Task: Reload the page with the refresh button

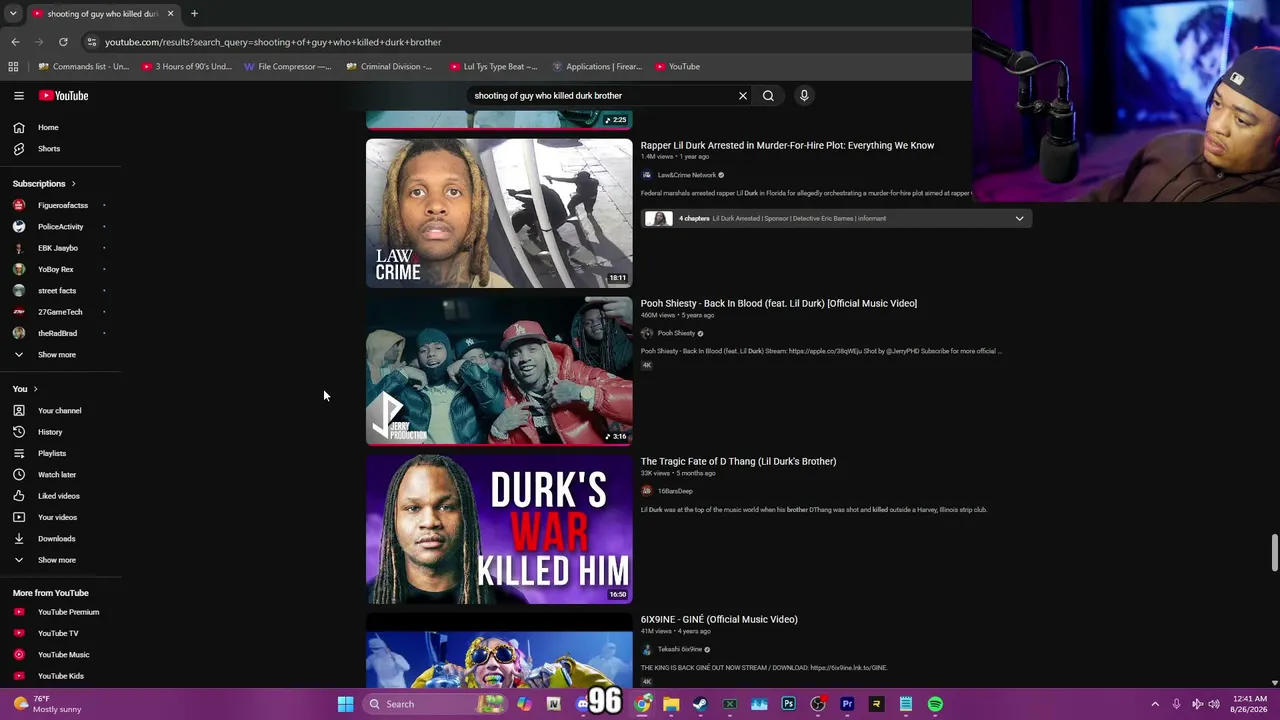Action: point(63,42)
